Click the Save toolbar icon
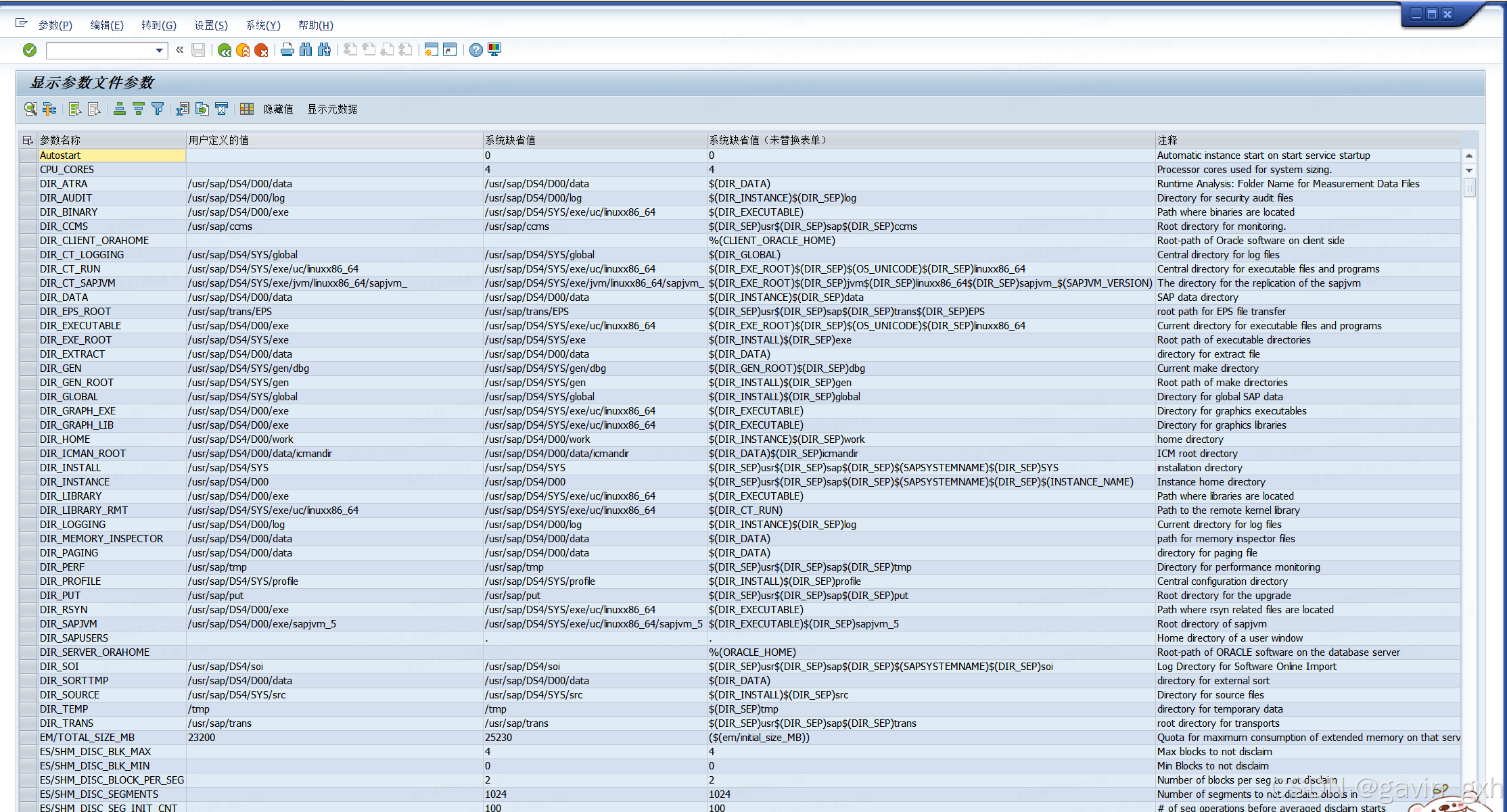 (198, 49)
